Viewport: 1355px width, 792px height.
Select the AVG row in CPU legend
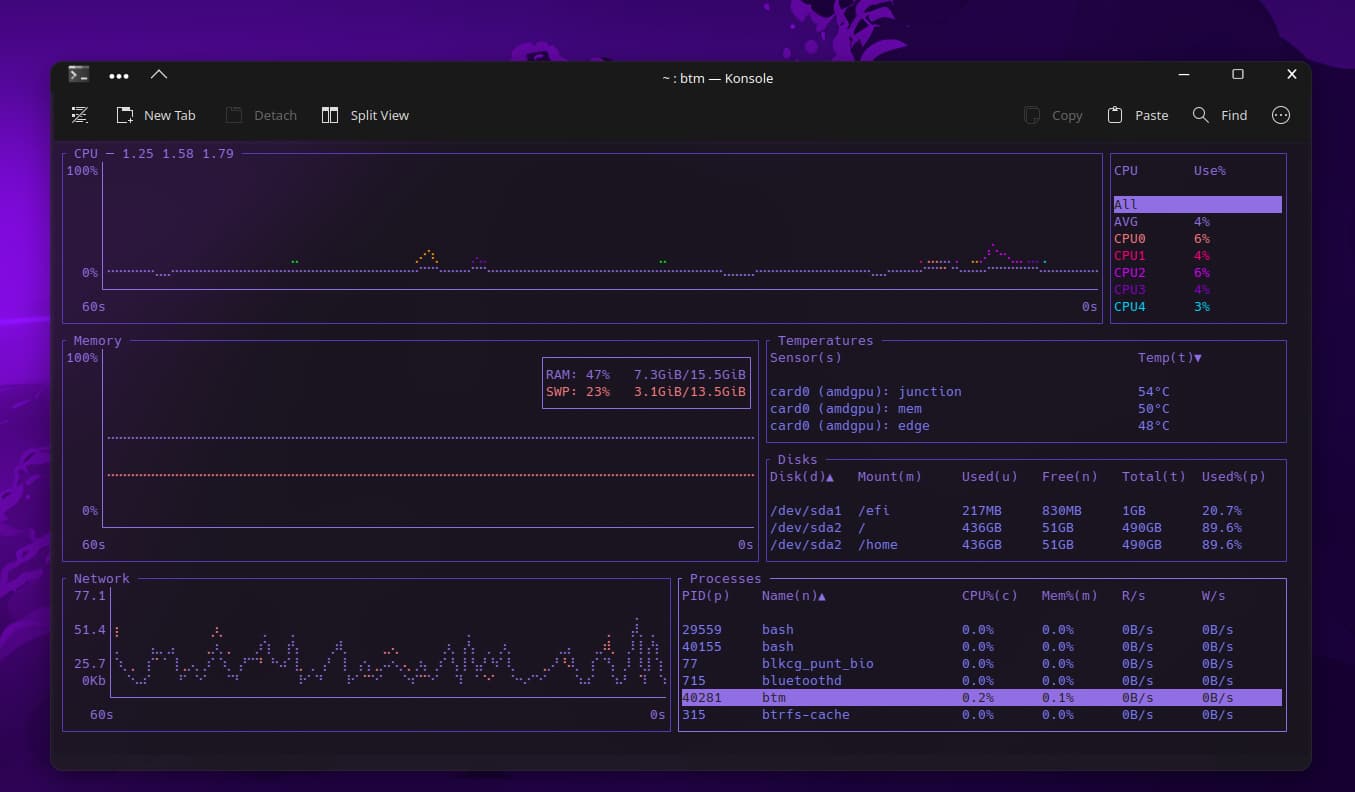[x=1198, y=222]
